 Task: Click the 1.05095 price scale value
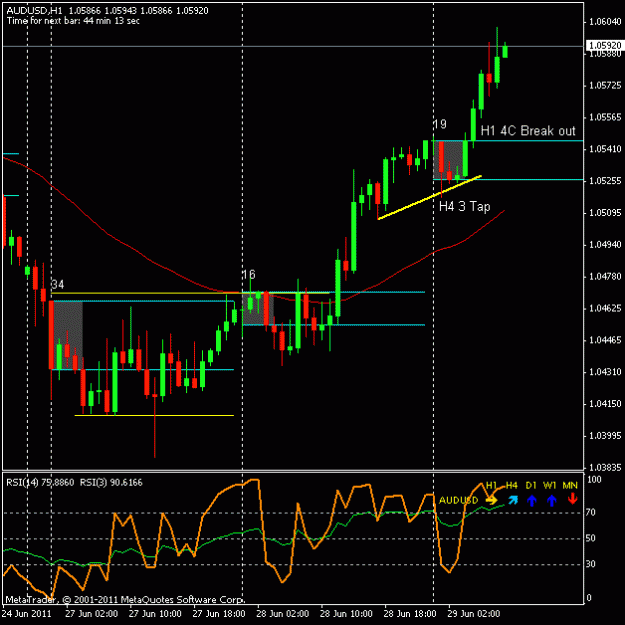tap(605, 213)
